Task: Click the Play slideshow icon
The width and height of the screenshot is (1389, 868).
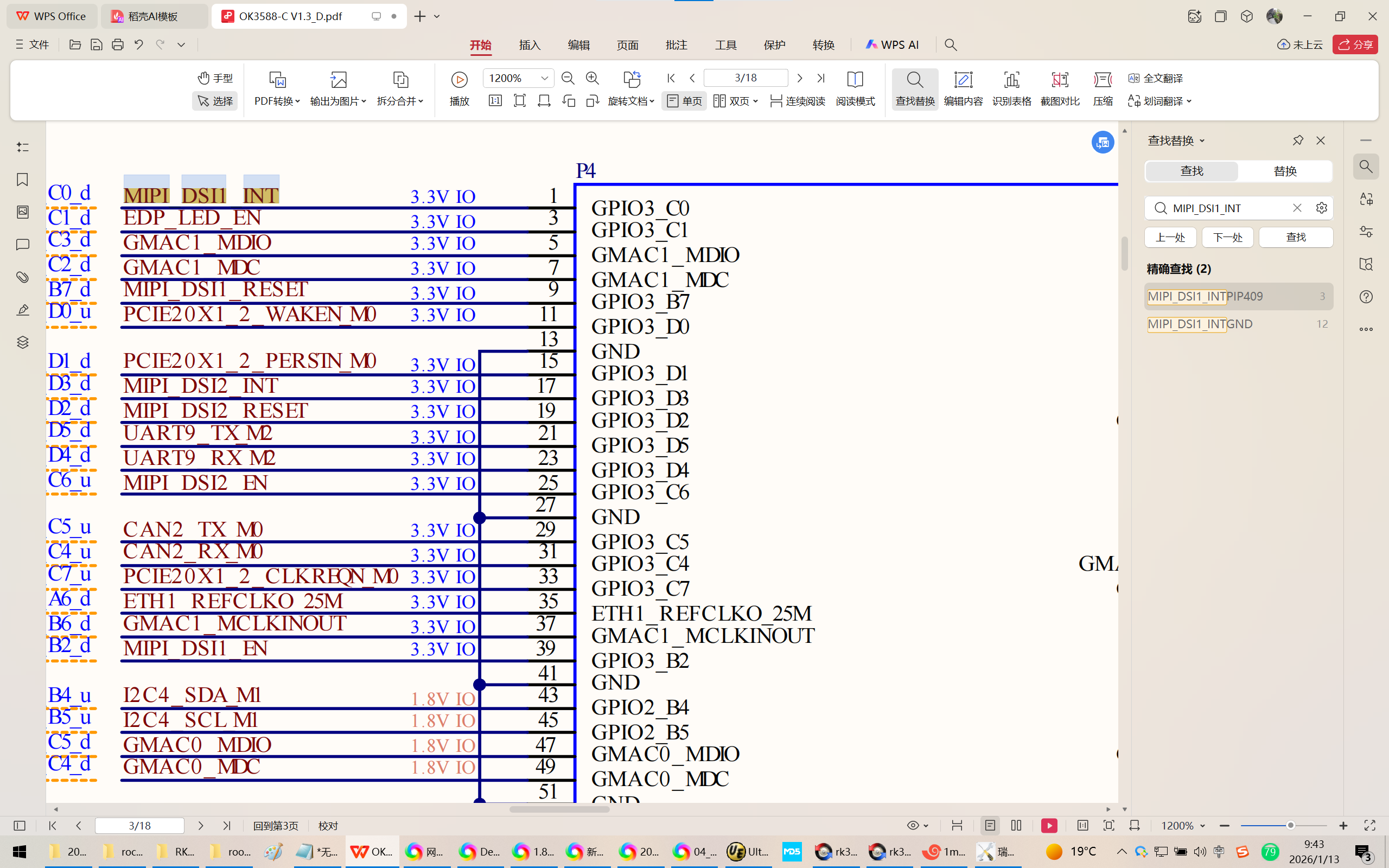Action: click(x=459, y=80)
